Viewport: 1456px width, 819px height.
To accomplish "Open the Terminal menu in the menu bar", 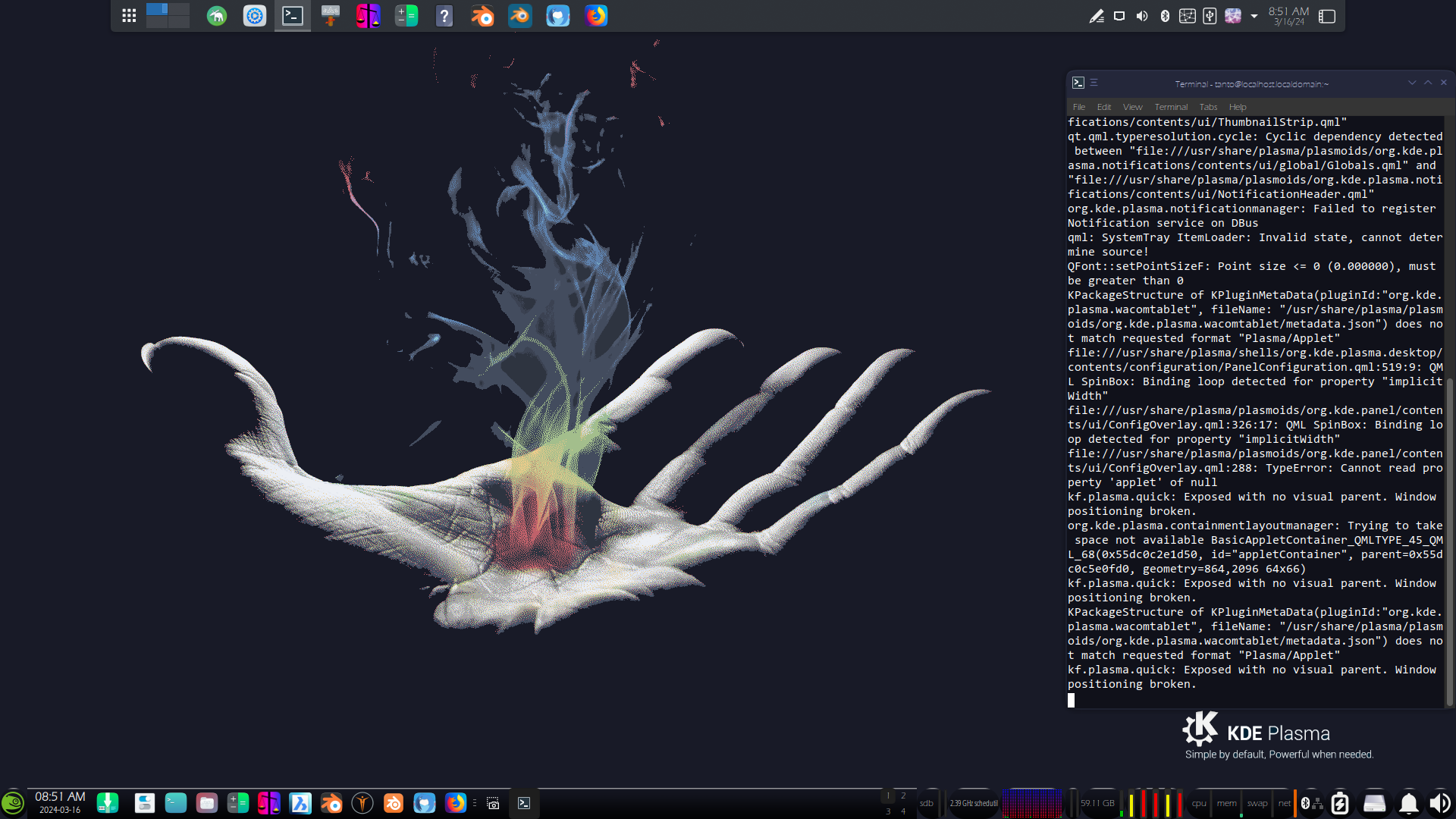I will [1171, 107].
